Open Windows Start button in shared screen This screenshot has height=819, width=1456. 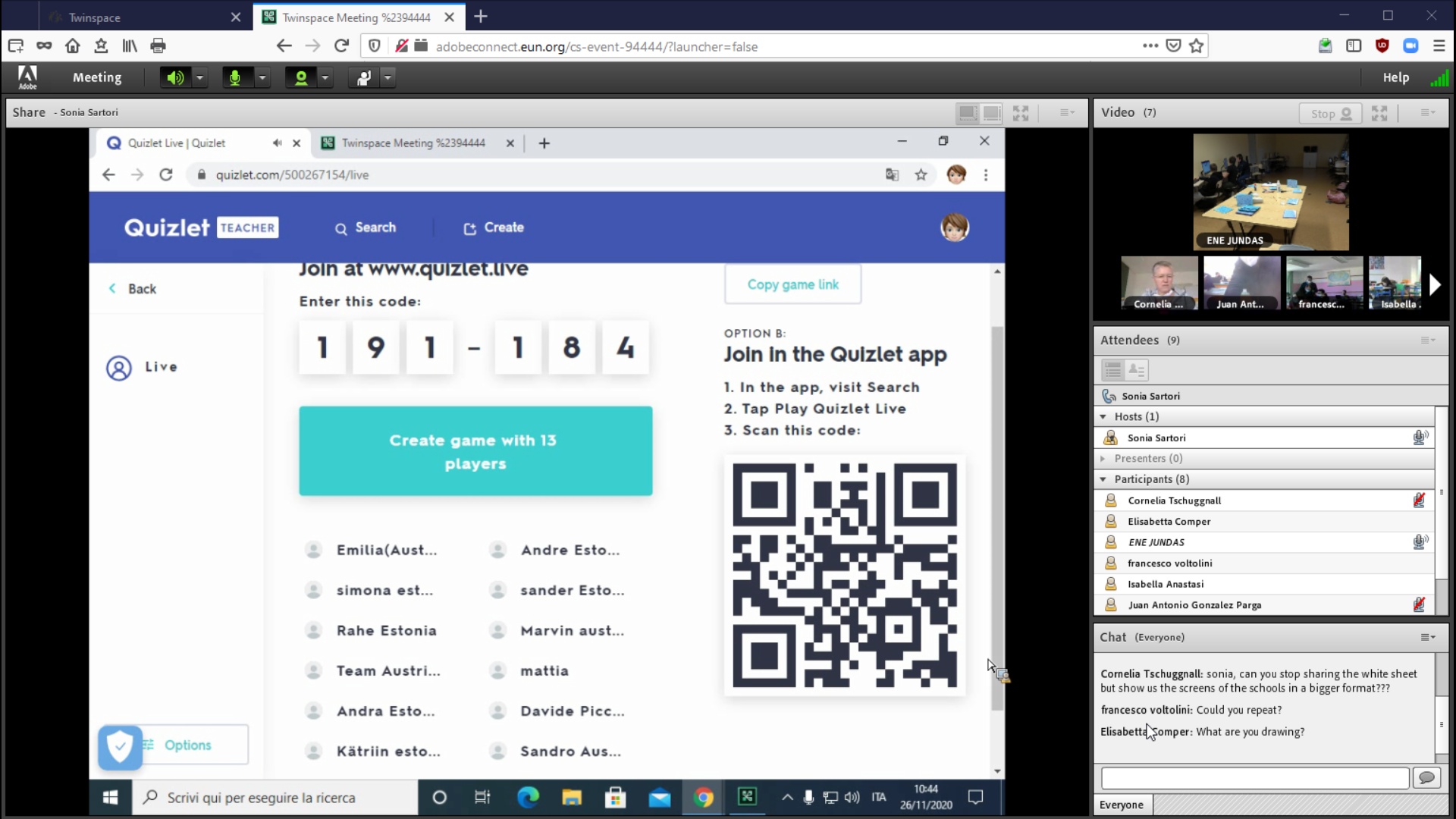point(110,798)
